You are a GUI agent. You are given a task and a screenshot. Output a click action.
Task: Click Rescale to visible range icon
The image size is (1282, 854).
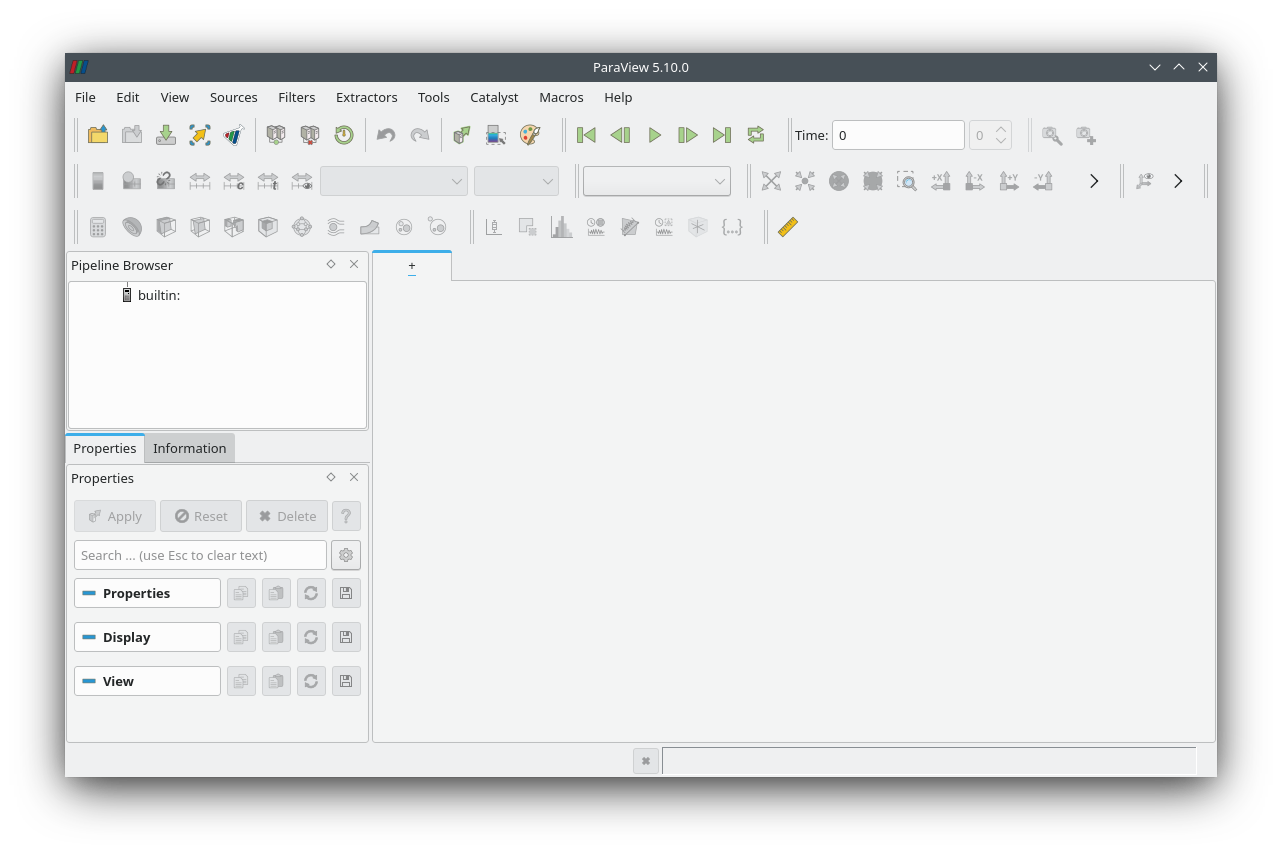point(302,181)
